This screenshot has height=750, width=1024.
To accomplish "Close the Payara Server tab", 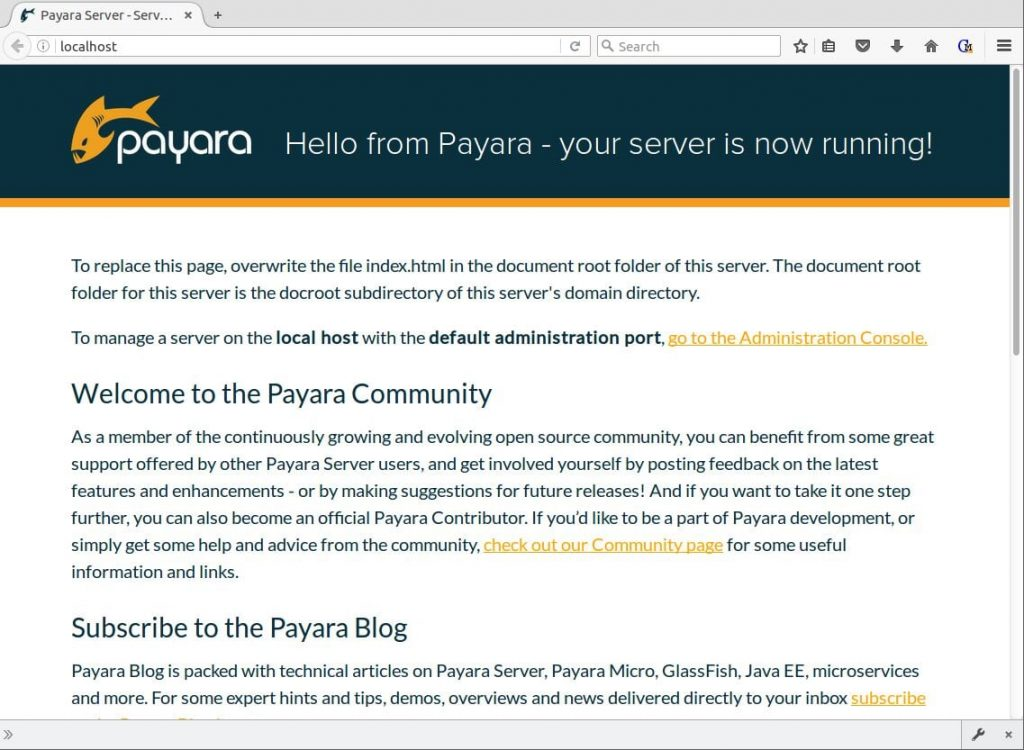I will [x=188, y=15].
